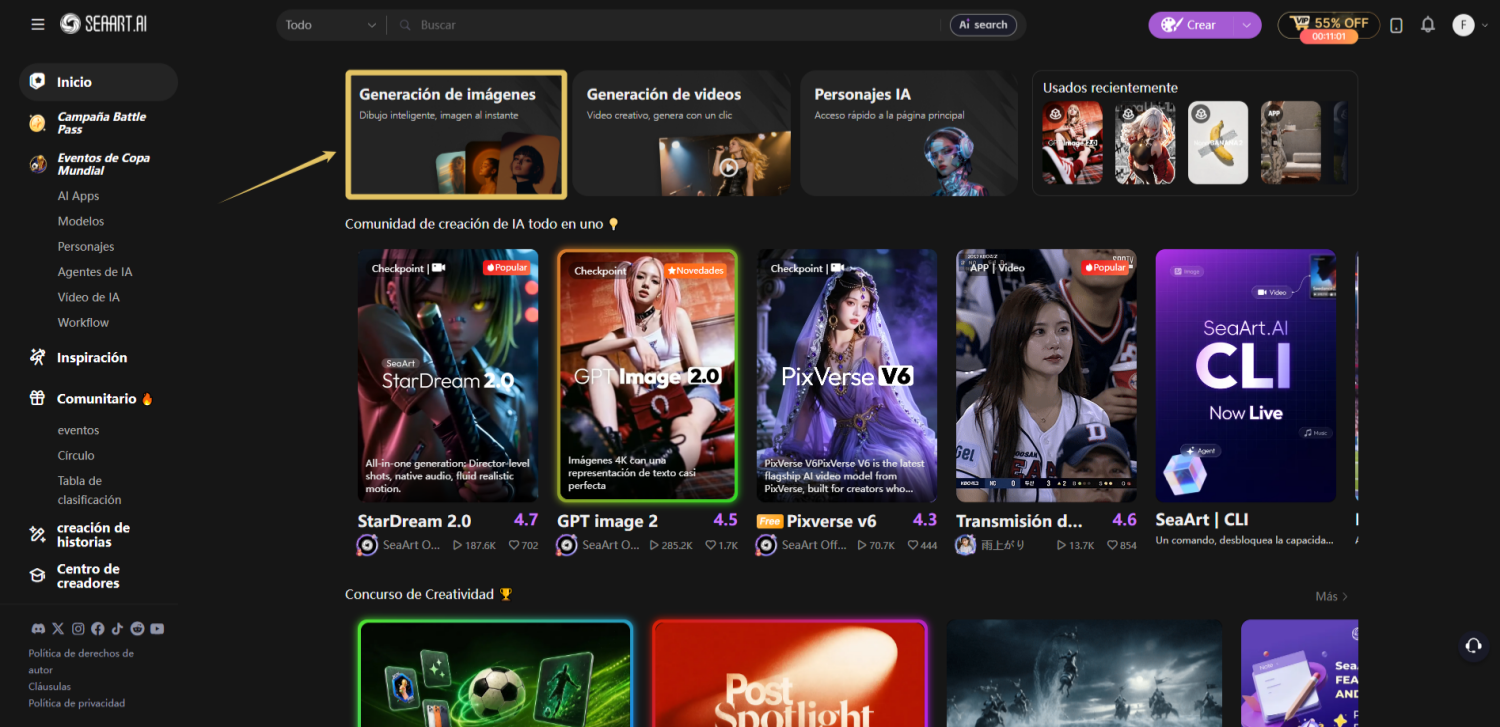The height and width of the screenshot is (727, 1500).
Task: Open the customer support headset icon
Action: (1473, 645)
